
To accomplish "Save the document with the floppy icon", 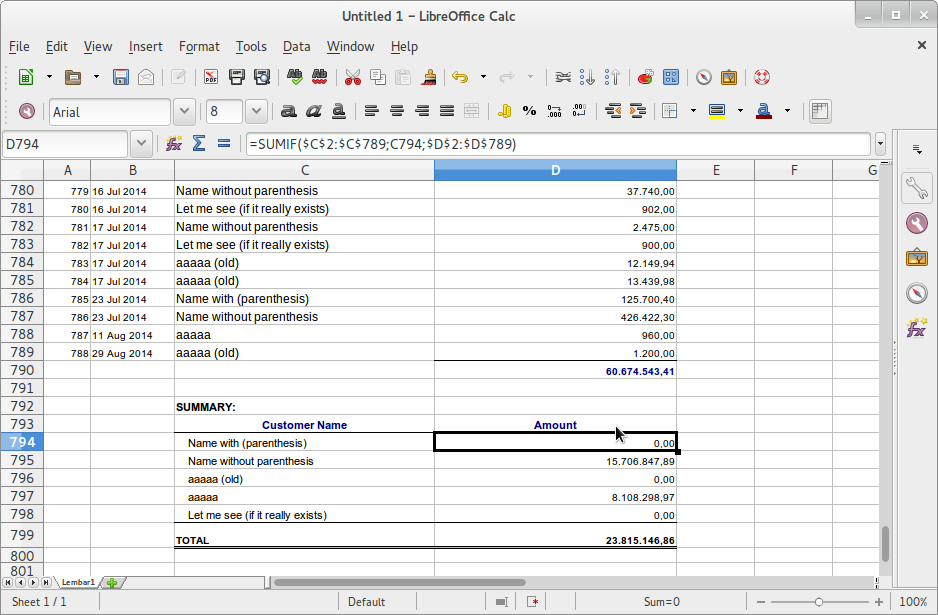I will pyautogui.click(x=121, y=77).
